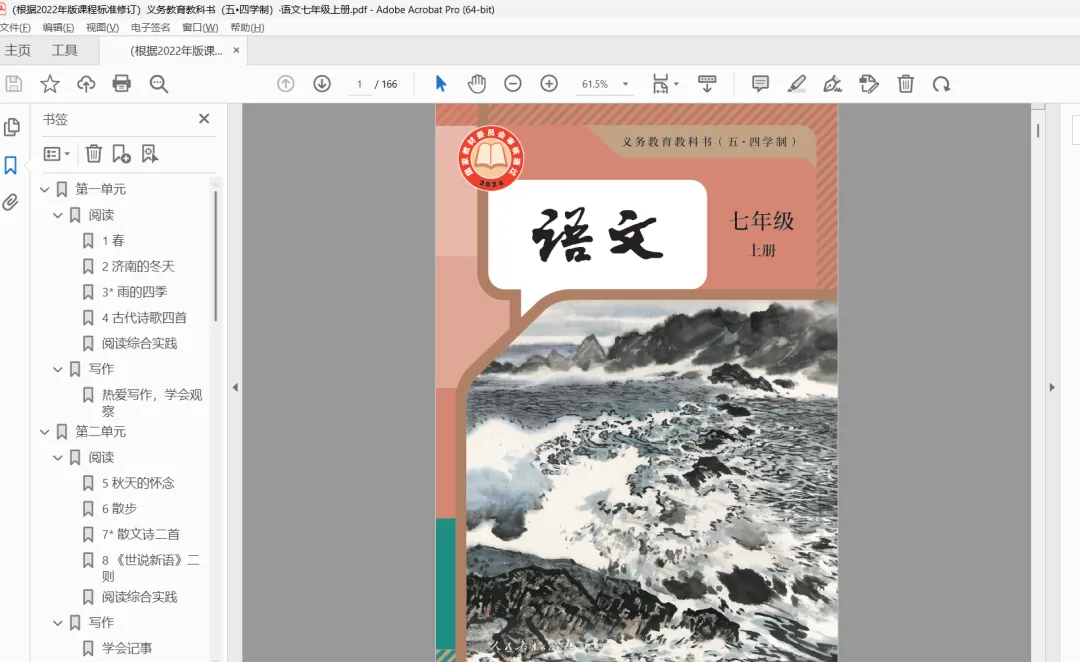Viewport: 1080px width, 662px height.
Task: Click the current page number field
Action: point(360,84)
